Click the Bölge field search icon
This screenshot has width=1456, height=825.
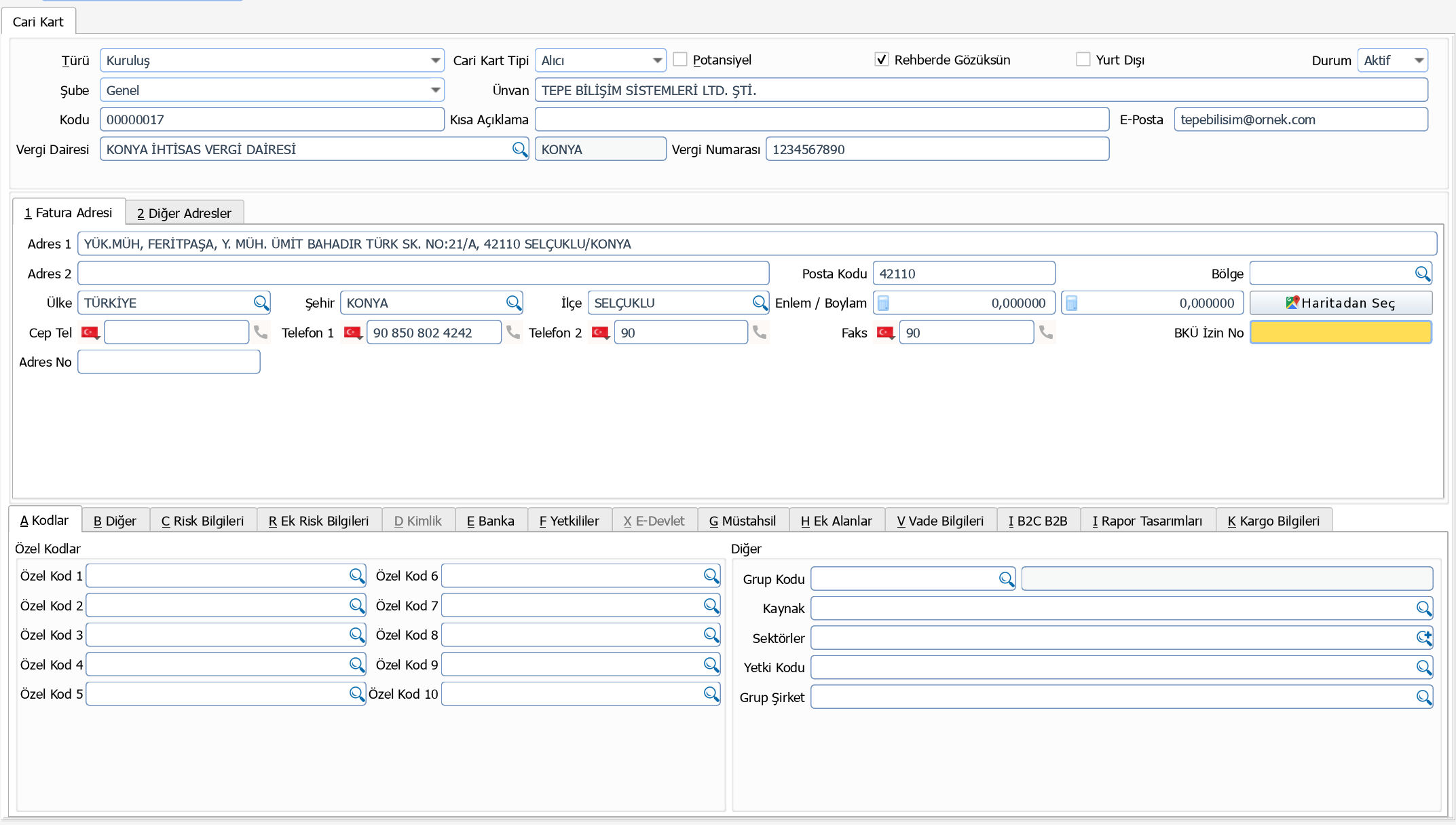[x=1422, y=274]
